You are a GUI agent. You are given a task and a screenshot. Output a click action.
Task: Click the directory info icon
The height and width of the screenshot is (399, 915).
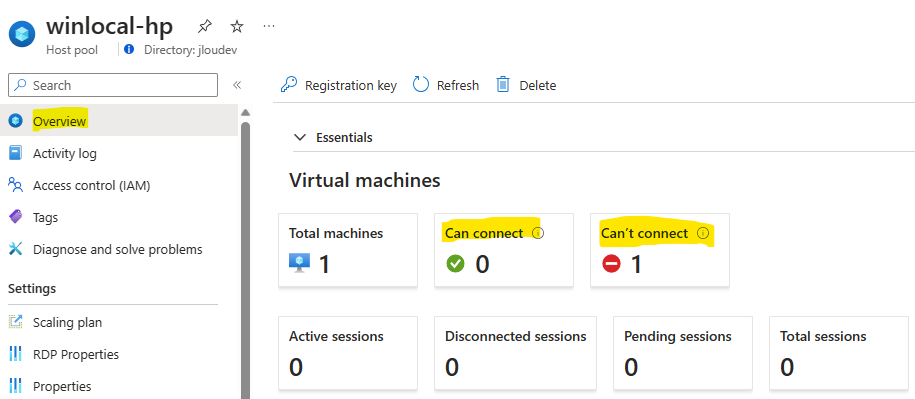tap(129, 49)
